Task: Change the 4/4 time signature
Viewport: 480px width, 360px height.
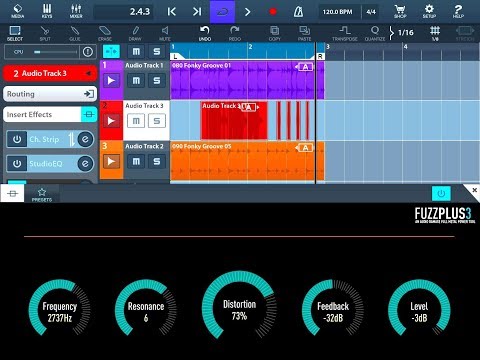Action: pyautogui.click(x=371, y=12)
